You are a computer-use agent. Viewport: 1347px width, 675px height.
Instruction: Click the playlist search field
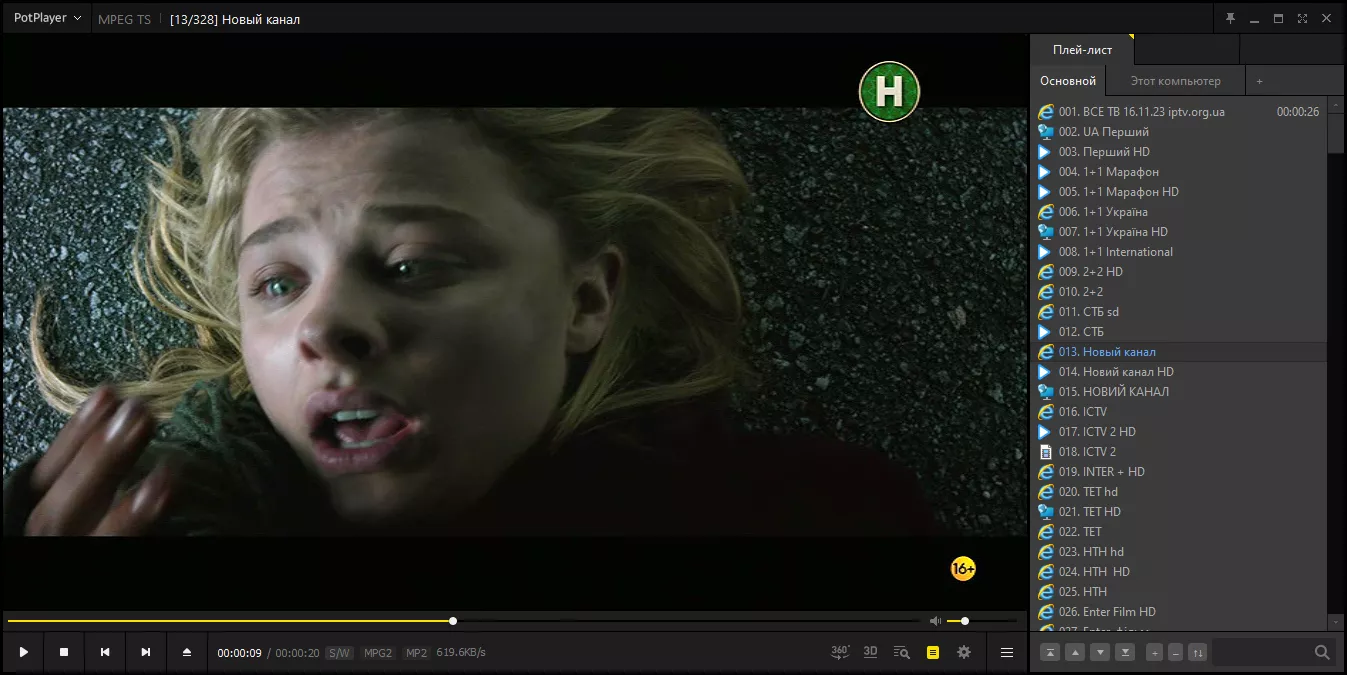click(x=1261, y=652)
